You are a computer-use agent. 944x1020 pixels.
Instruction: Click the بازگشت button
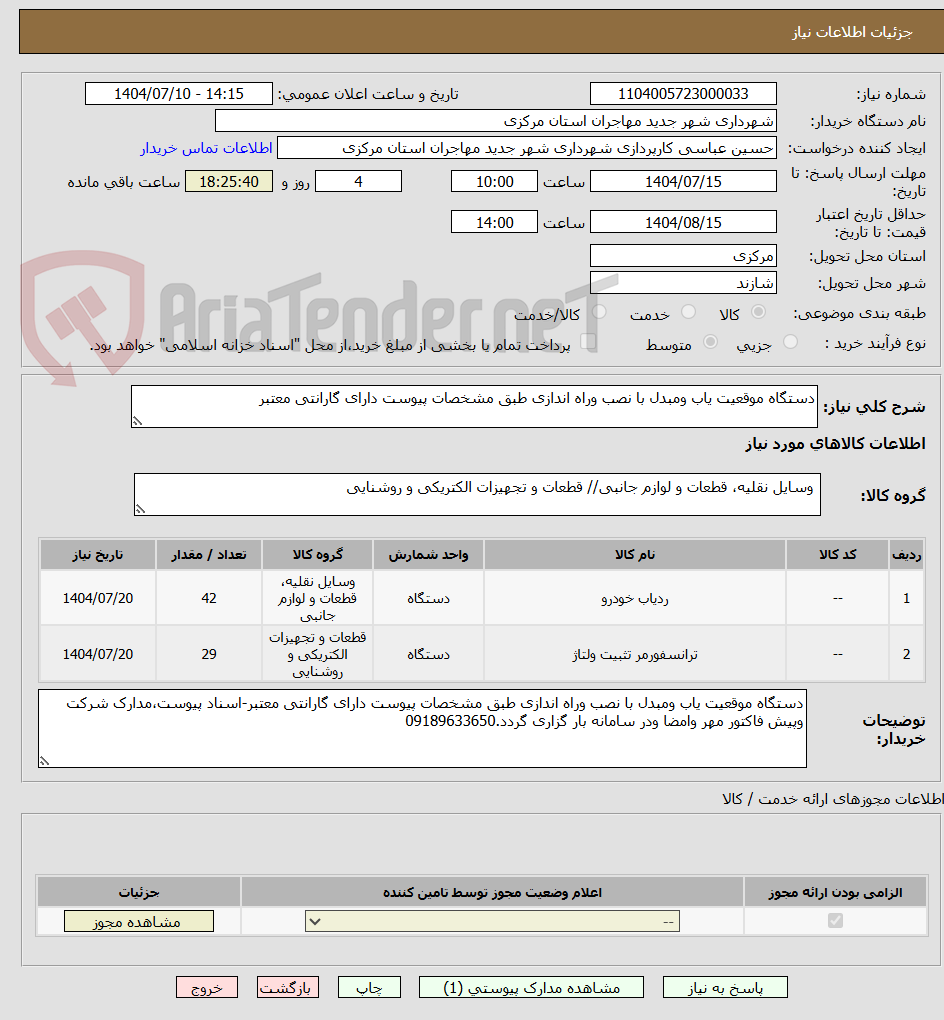(x=288, y=987)
